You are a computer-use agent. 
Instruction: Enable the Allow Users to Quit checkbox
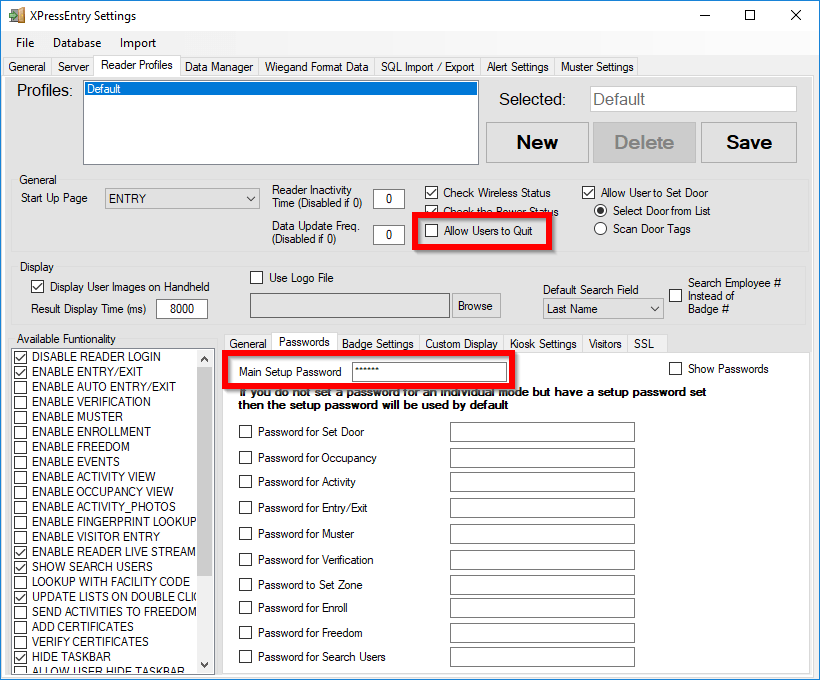click(x=432, y=231)
